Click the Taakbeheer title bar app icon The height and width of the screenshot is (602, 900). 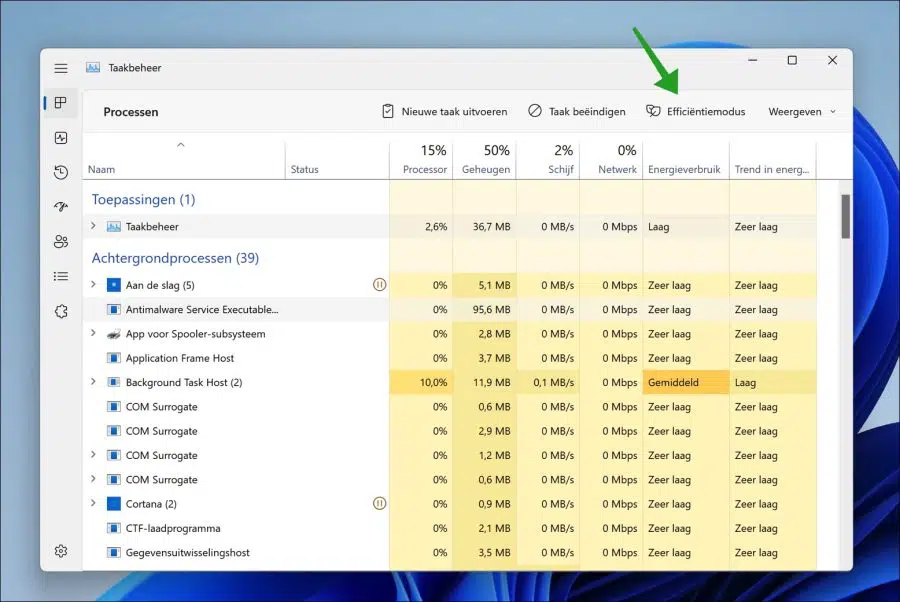tap(93, 68)
